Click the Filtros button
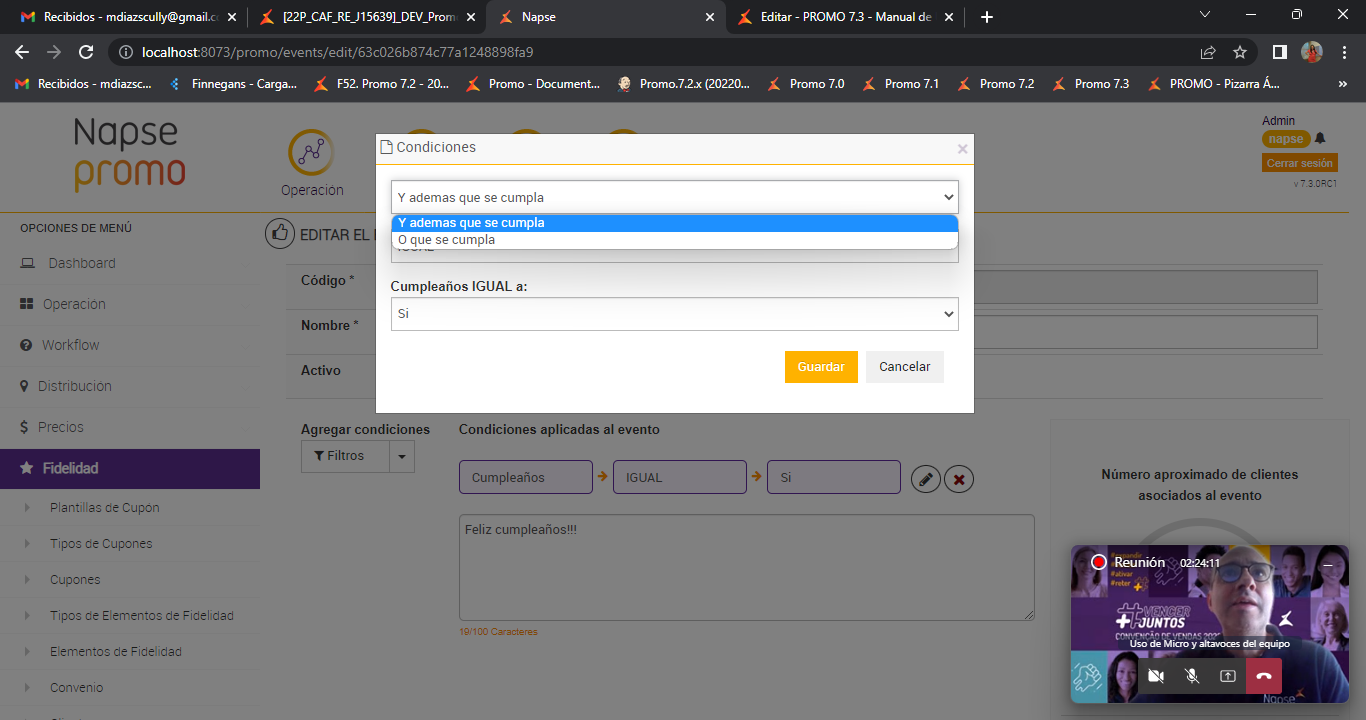Screen dimensions: 1366x720 345,456
